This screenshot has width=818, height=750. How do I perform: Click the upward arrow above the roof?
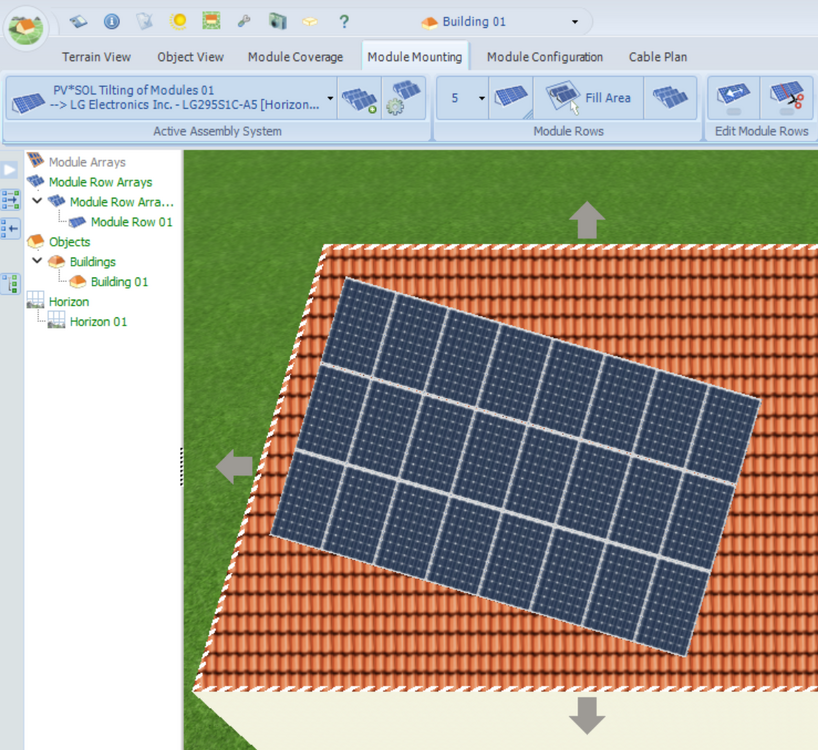point(587,219)
